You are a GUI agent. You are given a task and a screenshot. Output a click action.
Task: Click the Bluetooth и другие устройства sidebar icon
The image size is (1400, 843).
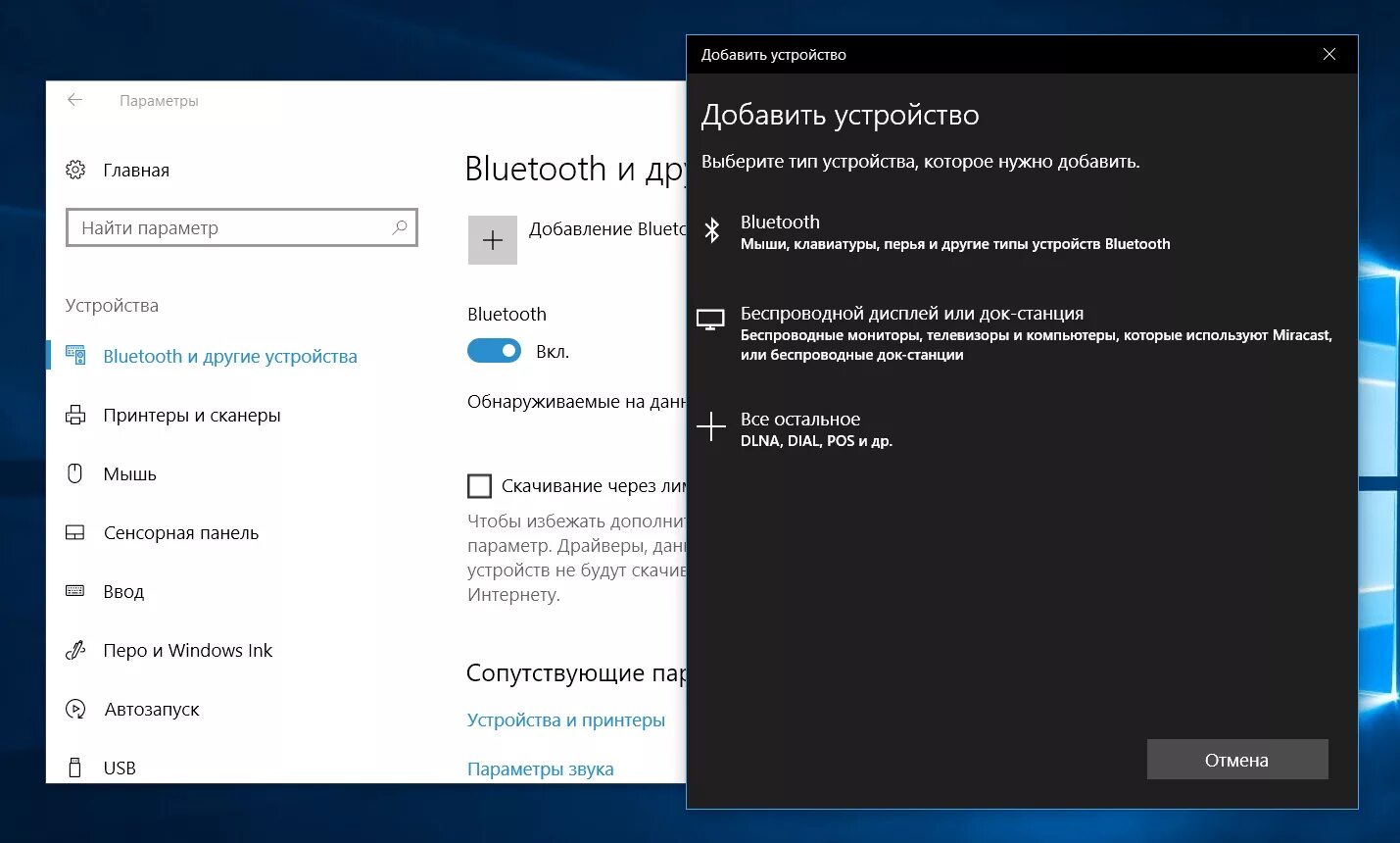tap(75, 355)
